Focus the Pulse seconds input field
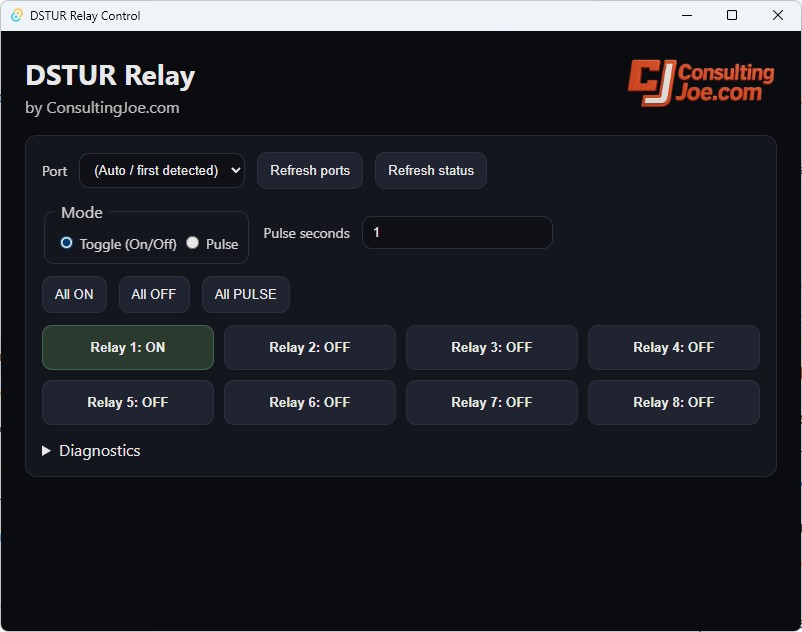The image size is (802, 632). click(x=457, y=233)
